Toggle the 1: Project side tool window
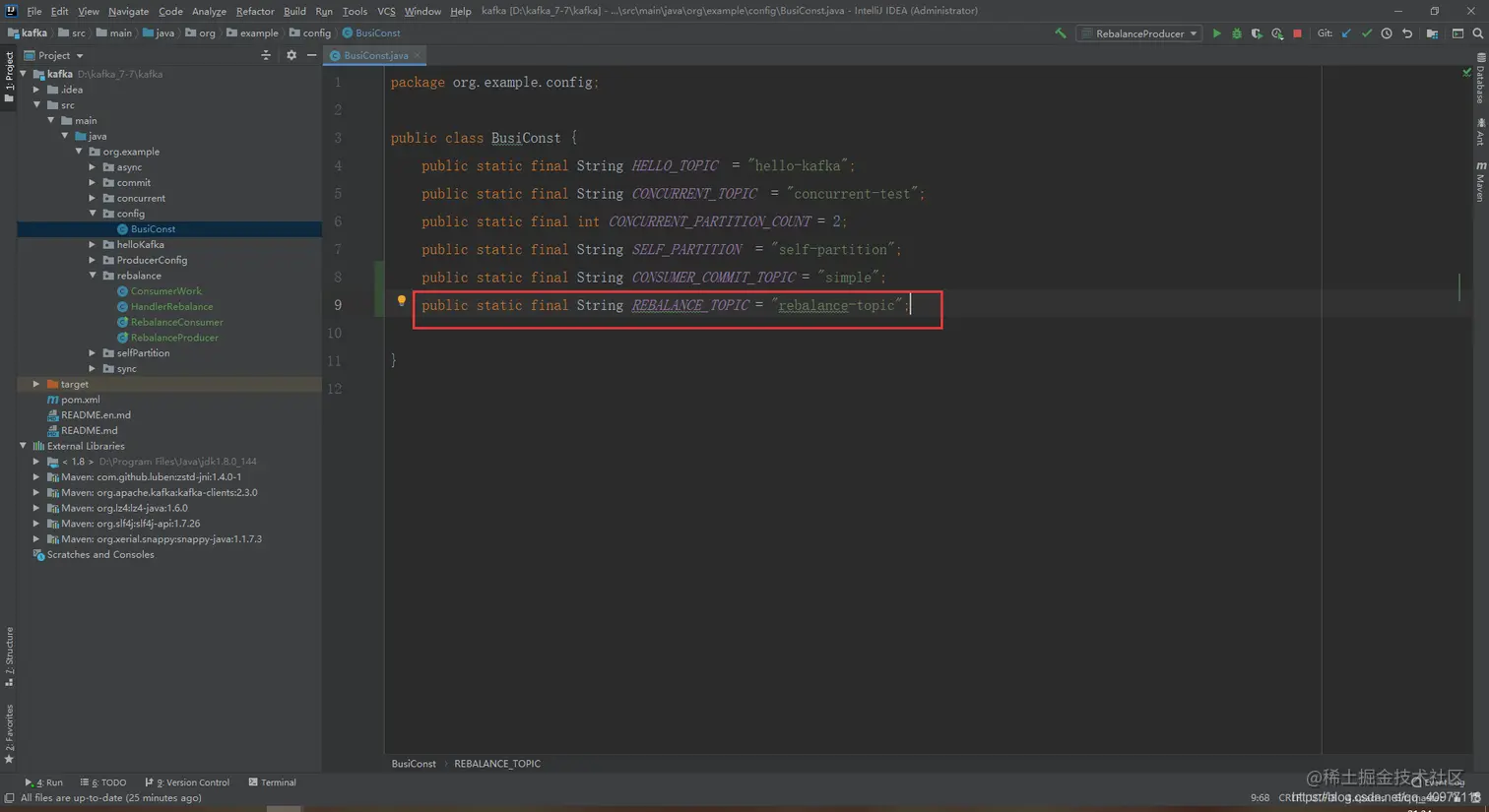This screenshot has width=1489, height=812. pos(9,76)
